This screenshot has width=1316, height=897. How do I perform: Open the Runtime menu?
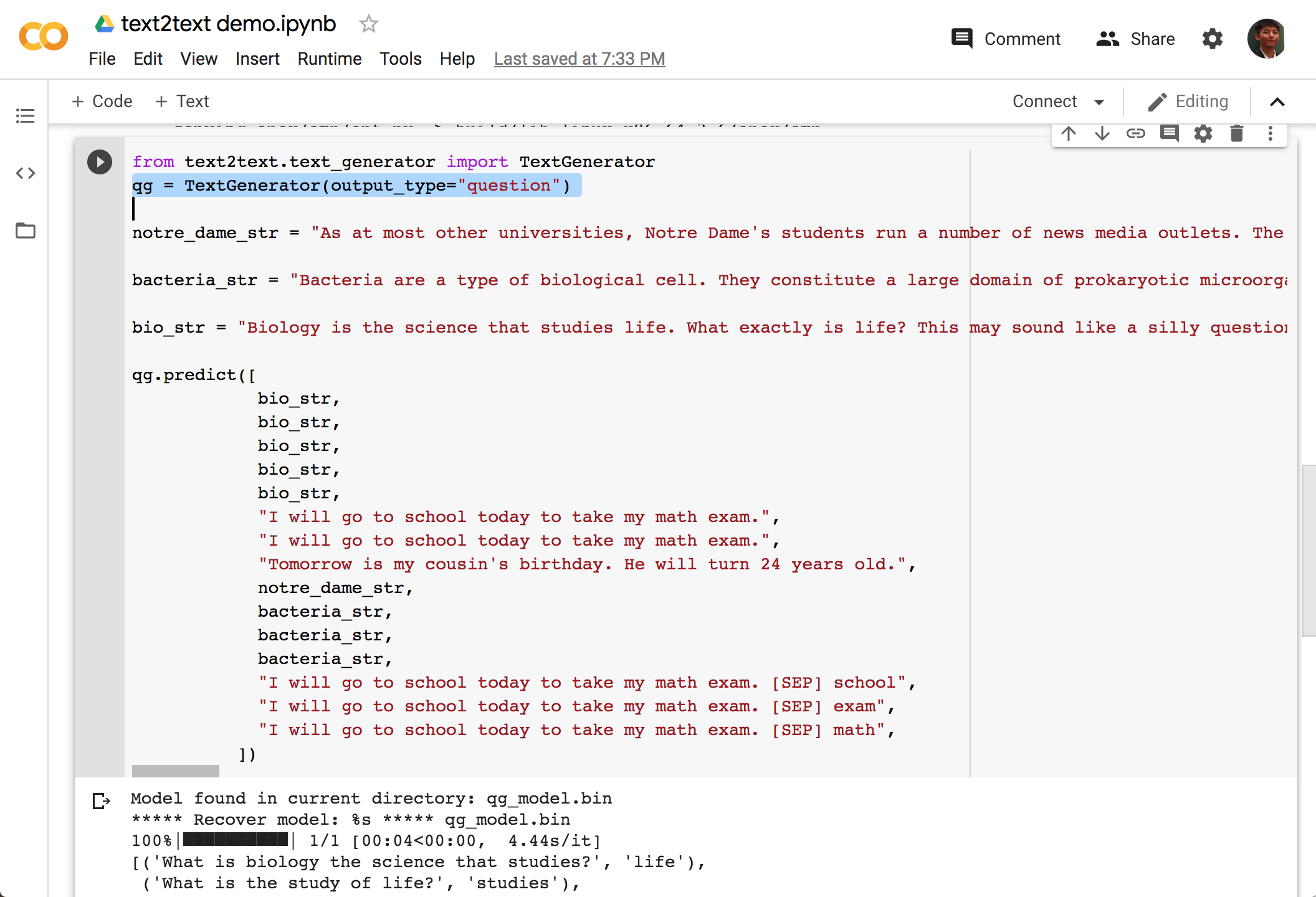coord(329,59)
